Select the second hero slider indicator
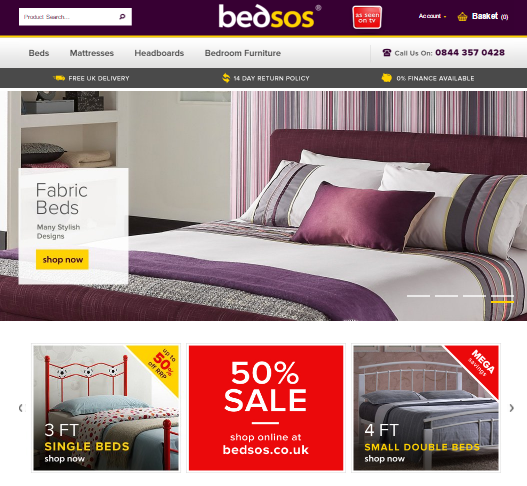Screen dimensions: 527x486 pos(446,296)
